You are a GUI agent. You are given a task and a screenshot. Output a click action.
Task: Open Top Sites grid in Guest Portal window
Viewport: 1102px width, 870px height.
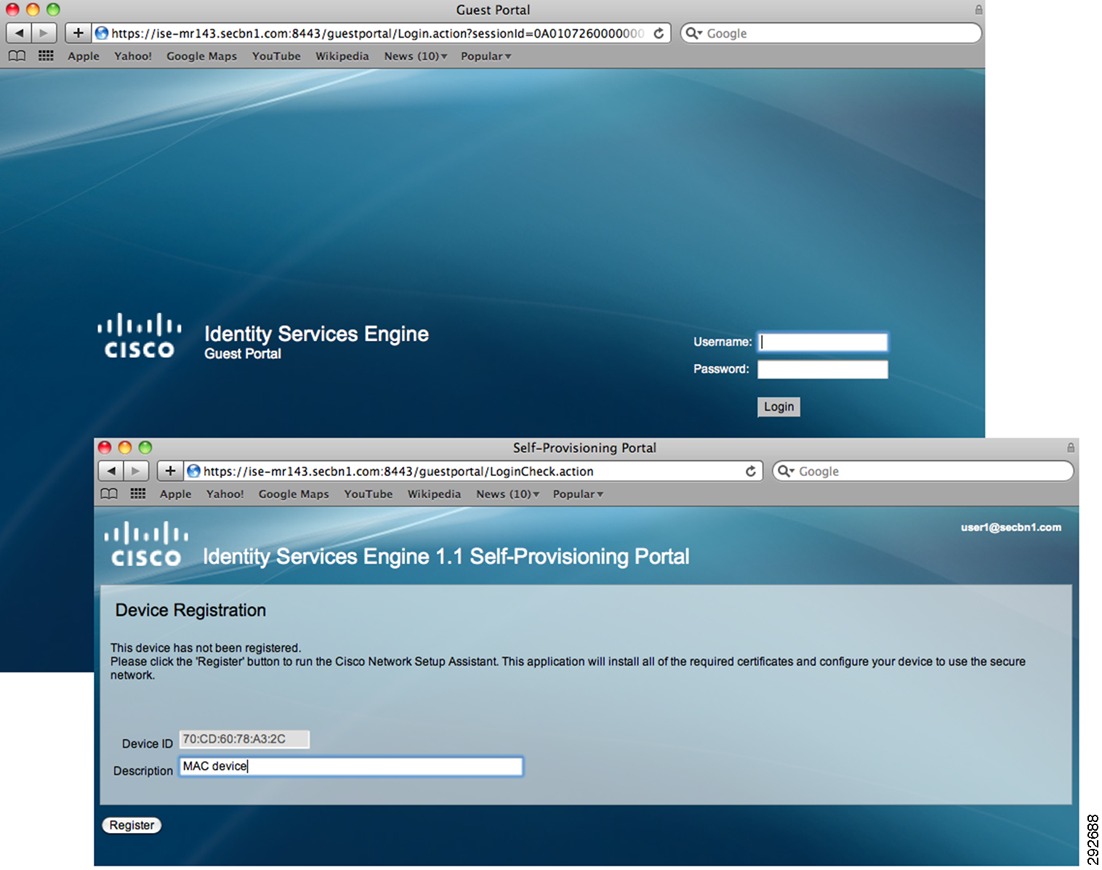[x=46, y=56]
